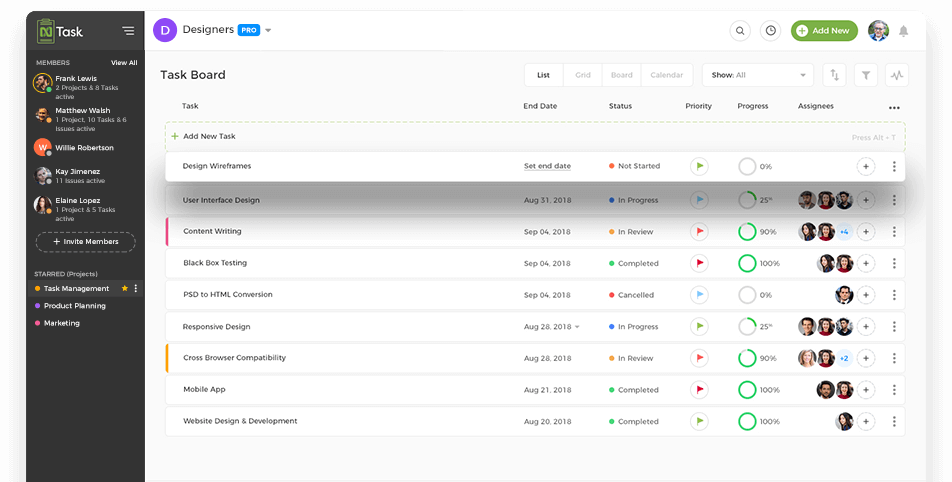Toggle priority flag for Design Wireframes

700,166
